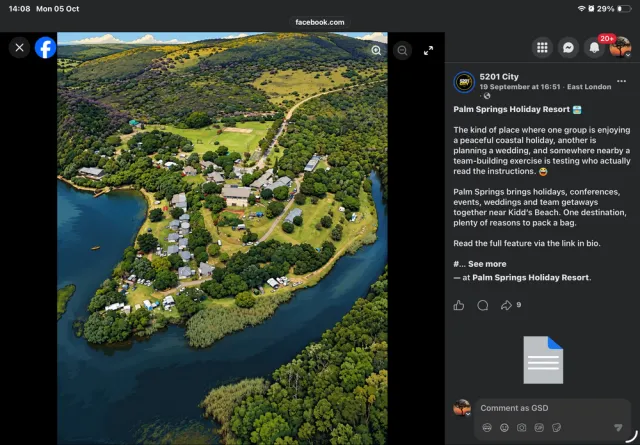The height and width of the screenshot is (445, 640).
Task: Zoom in on the photo
Action: click(376, 50)
